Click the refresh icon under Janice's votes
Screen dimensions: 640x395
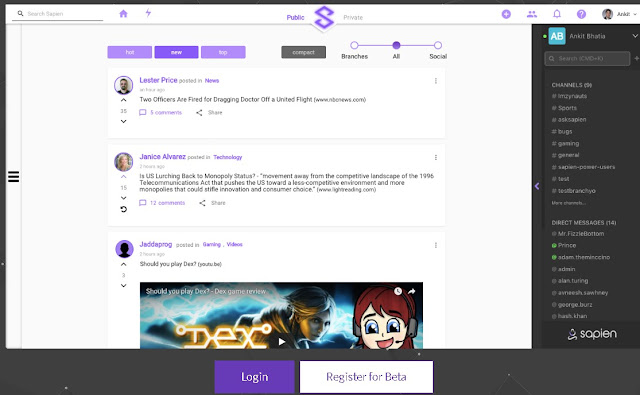pyautogui.click(x=123, y=209)
